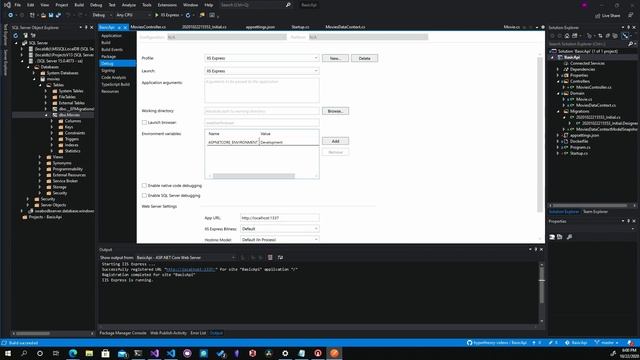Open the Extensions menu

tap(167, 5)
